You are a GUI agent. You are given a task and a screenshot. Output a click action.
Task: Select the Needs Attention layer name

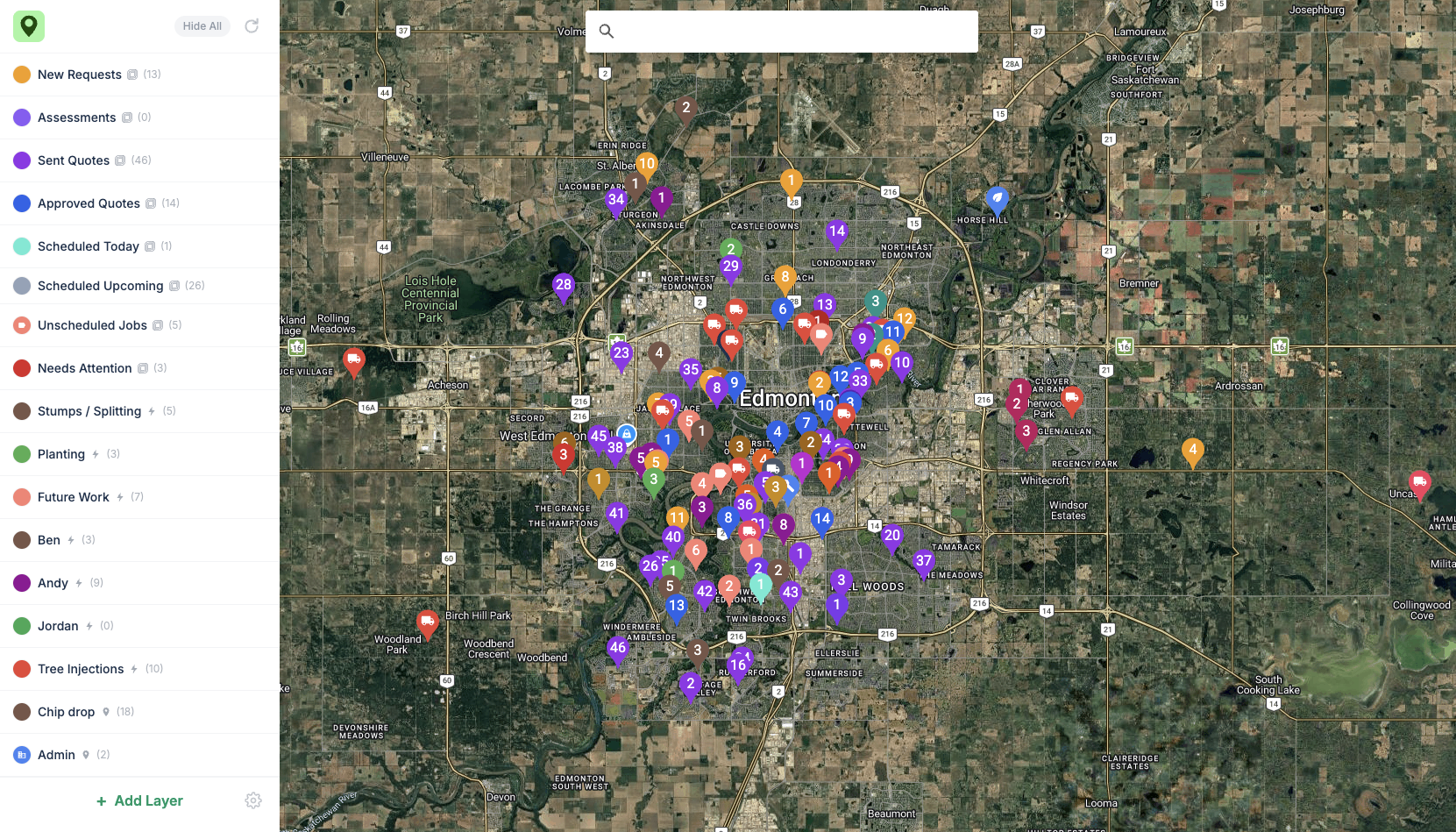[84, 368]
